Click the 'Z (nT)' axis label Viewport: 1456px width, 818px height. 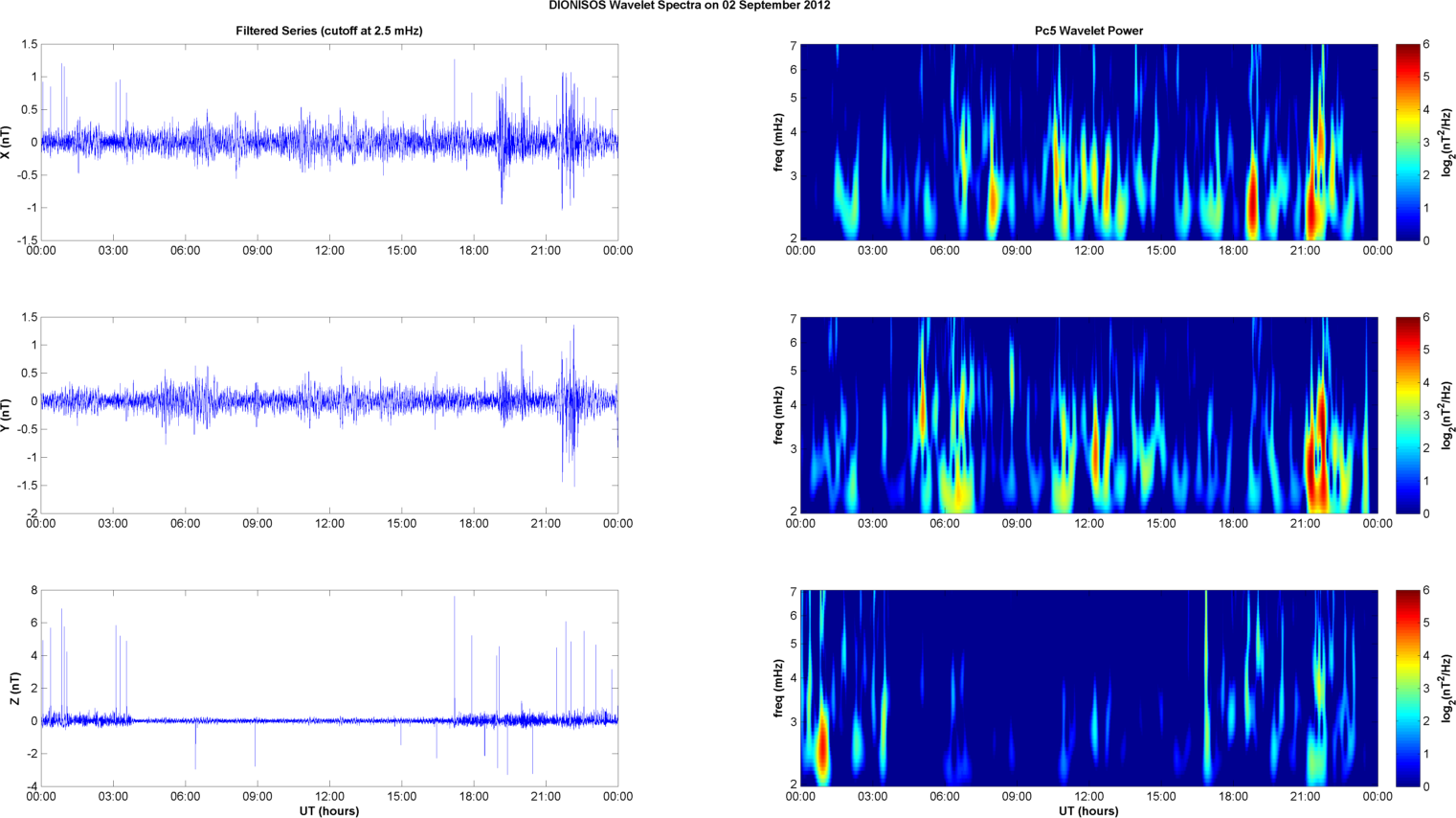[x=15, y=688]
